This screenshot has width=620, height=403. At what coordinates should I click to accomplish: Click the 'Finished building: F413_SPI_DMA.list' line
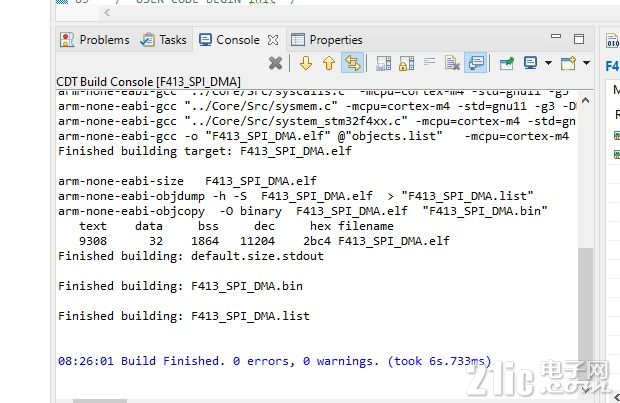point(184,316)
